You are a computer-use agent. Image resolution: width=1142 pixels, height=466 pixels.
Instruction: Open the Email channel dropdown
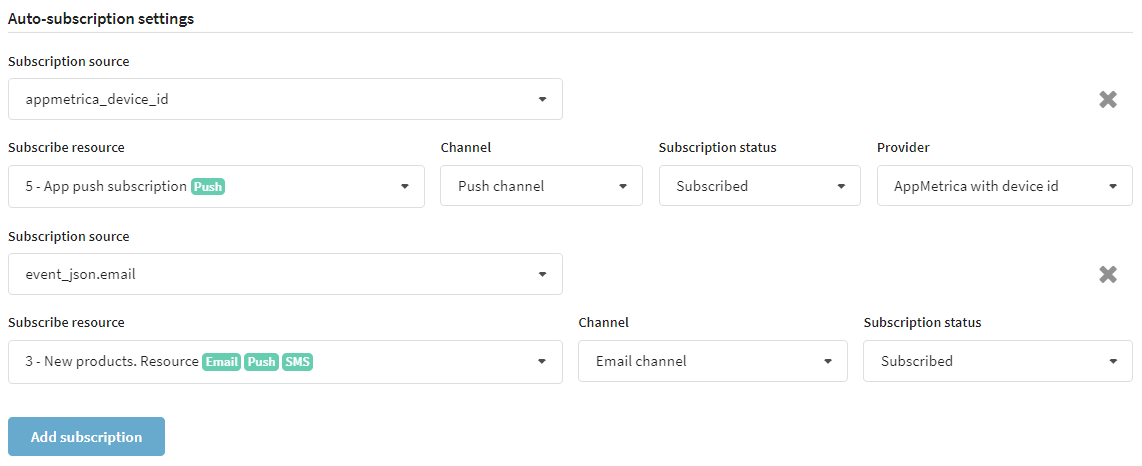coord(713,361)
